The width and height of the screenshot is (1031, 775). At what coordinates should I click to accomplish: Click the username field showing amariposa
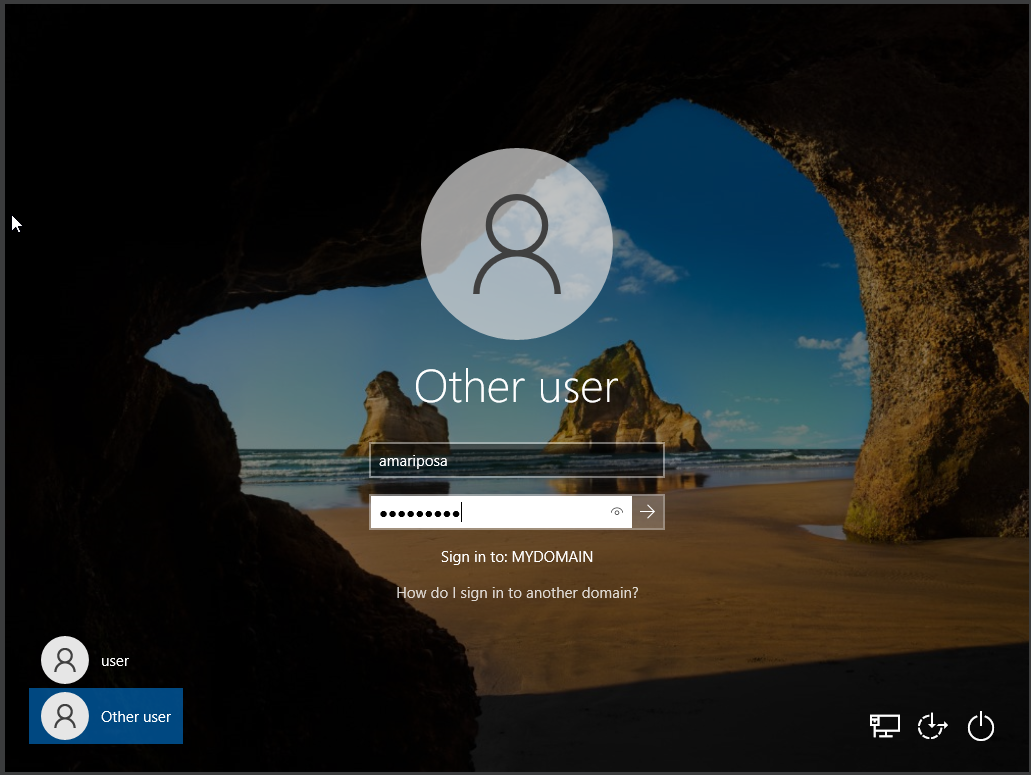pyautogui.click(x=516, y=459)
